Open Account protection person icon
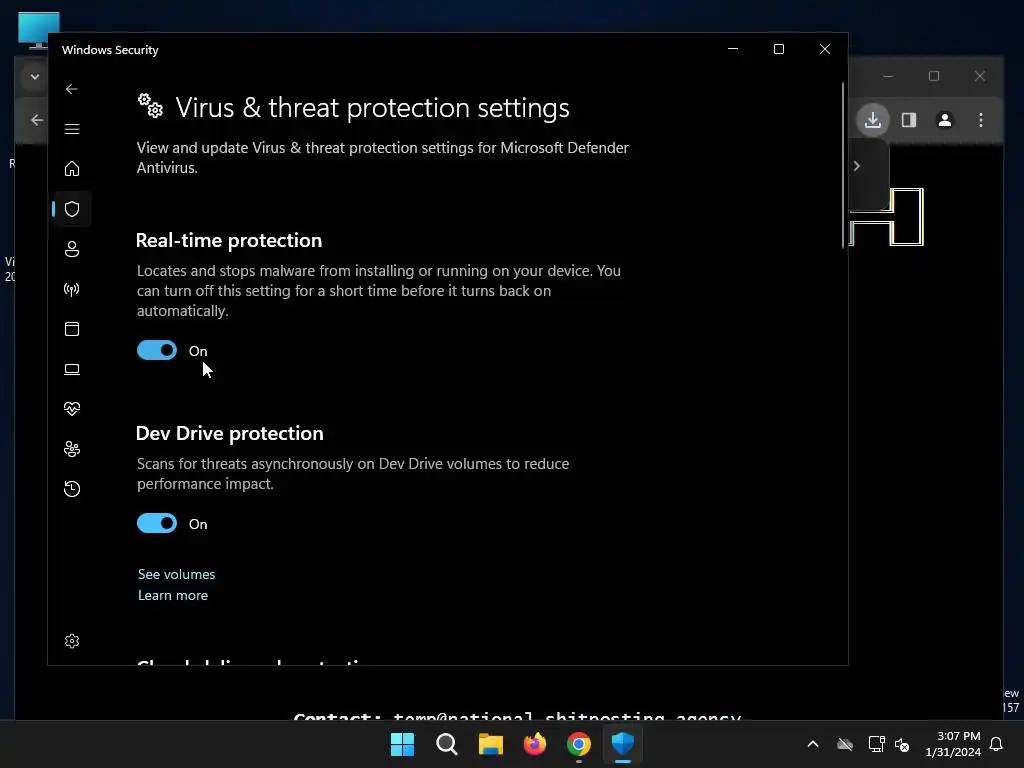 [x=72, y=249]
